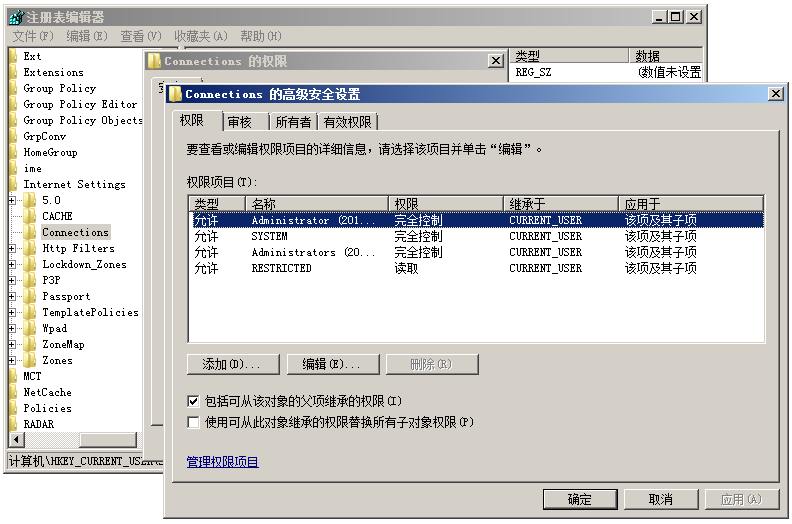Click the Passport folder icon

(x=29, y=296)
